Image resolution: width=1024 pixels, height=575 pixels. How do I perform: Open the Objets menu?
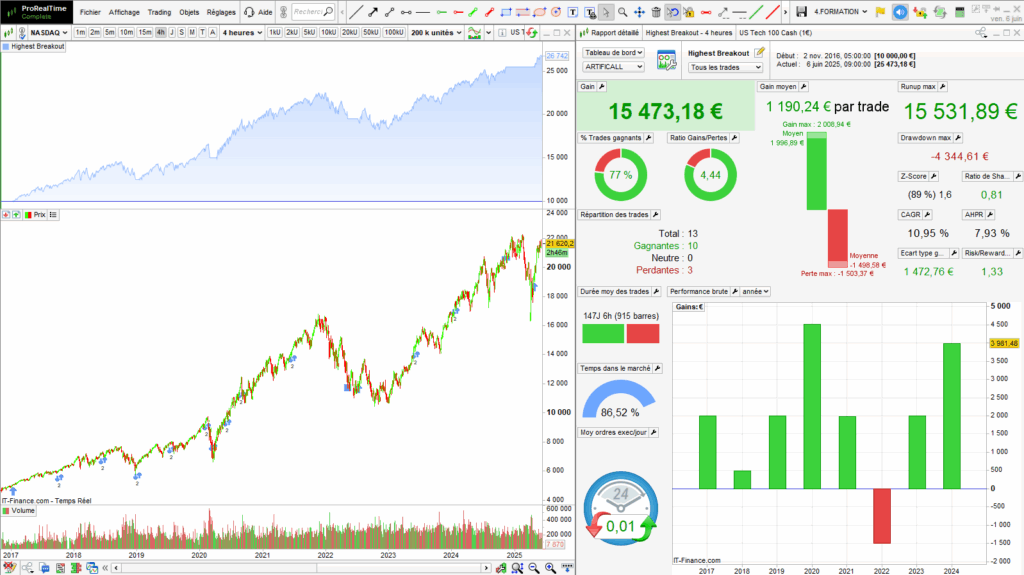189,12
